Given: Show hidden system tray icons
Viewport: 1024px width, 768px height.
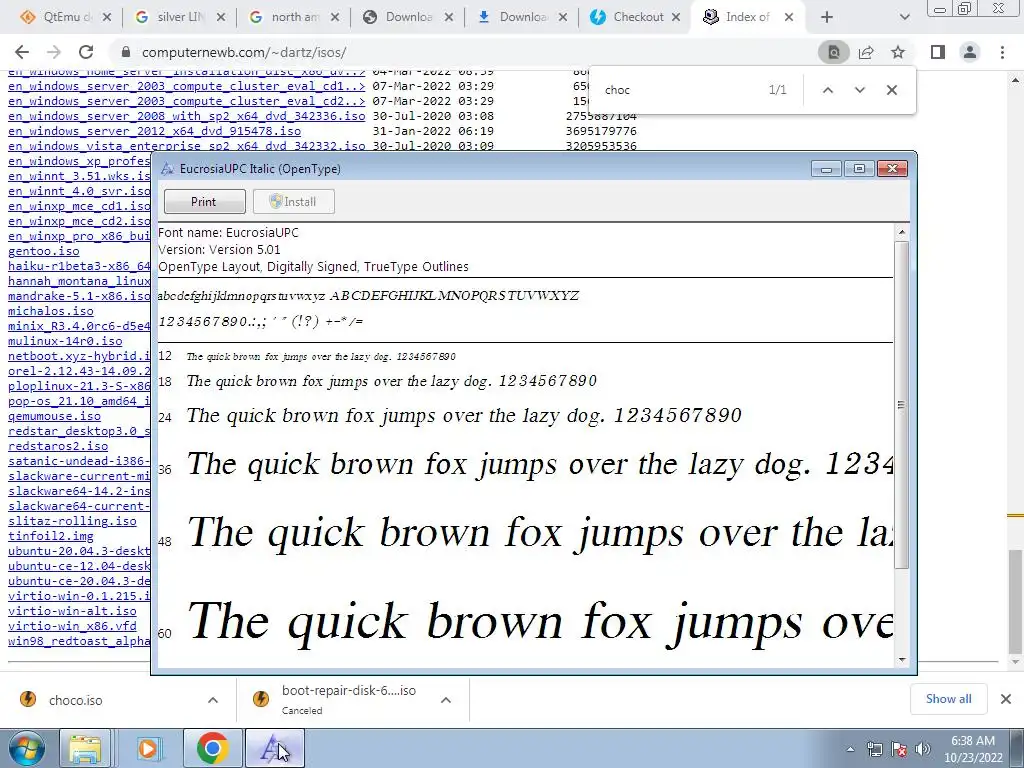Looking at the screenshot, I should pos(850,749).
